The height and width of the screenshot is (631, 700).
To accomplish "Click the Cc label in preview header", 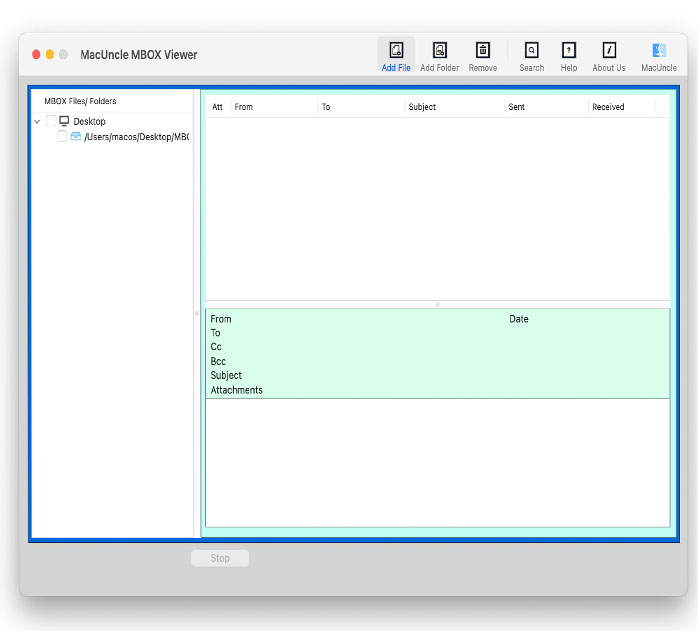I will click(x=216, y=347).
